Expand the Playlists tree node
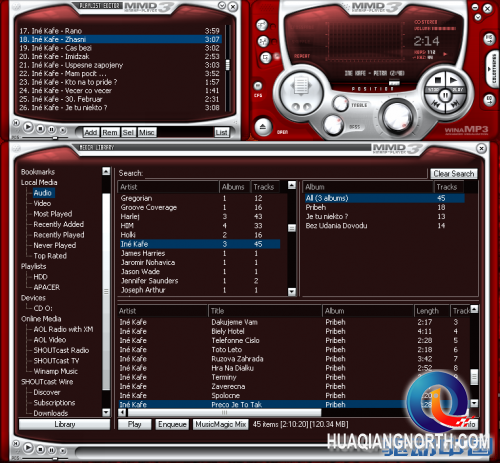 click(33, 266)
